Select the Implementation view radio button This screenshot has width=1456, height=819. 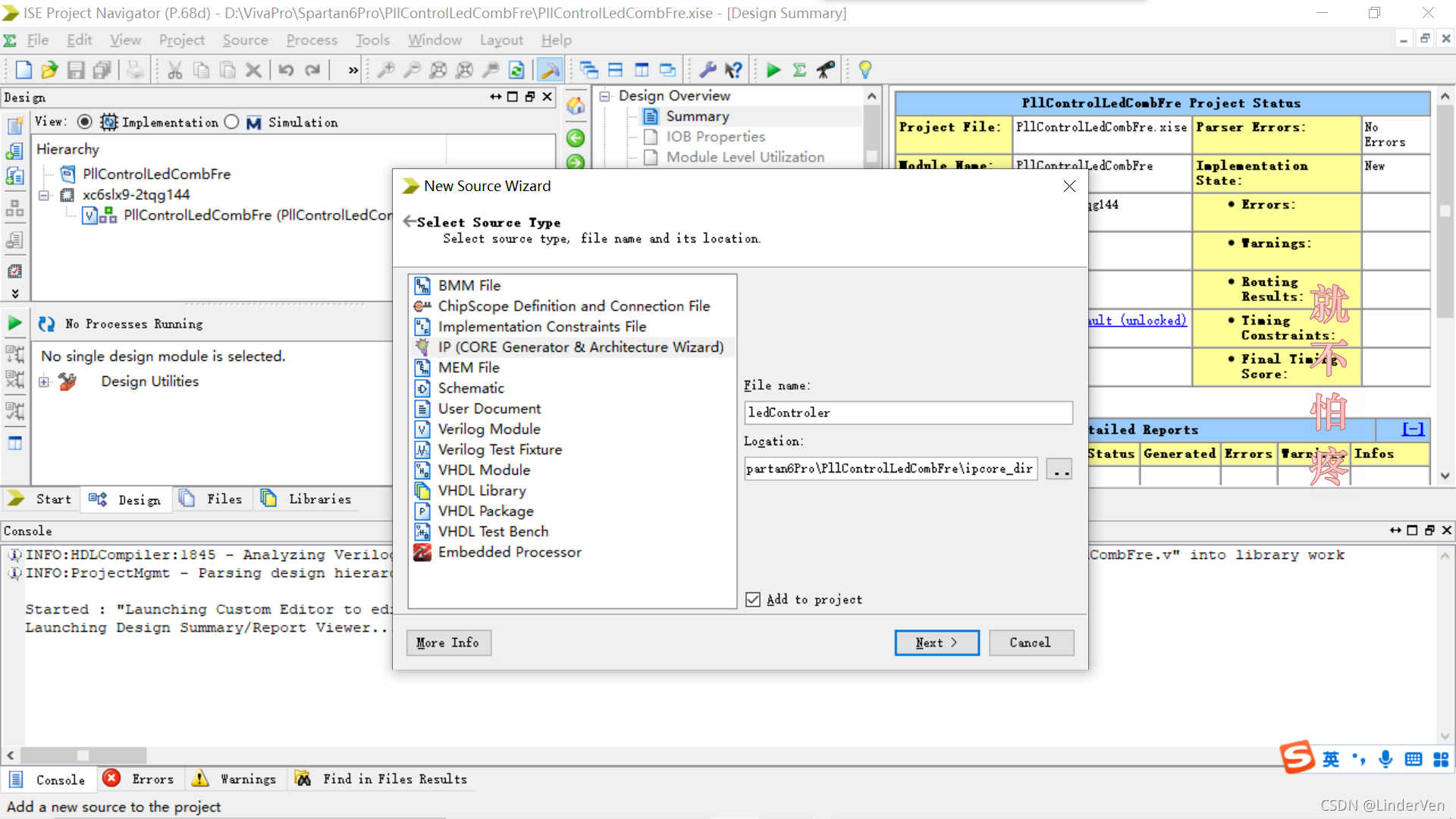coord(85,122)
